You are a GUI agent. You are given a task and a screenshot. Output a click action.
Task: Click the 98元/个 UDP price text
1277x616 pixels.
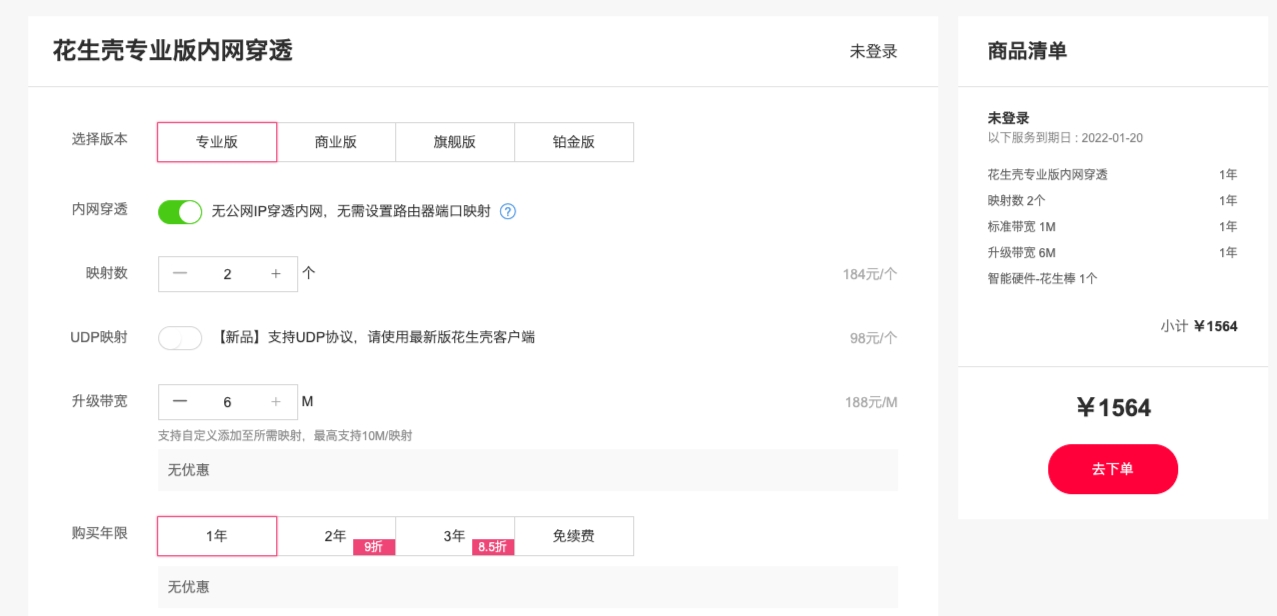(x=874, y=338)
